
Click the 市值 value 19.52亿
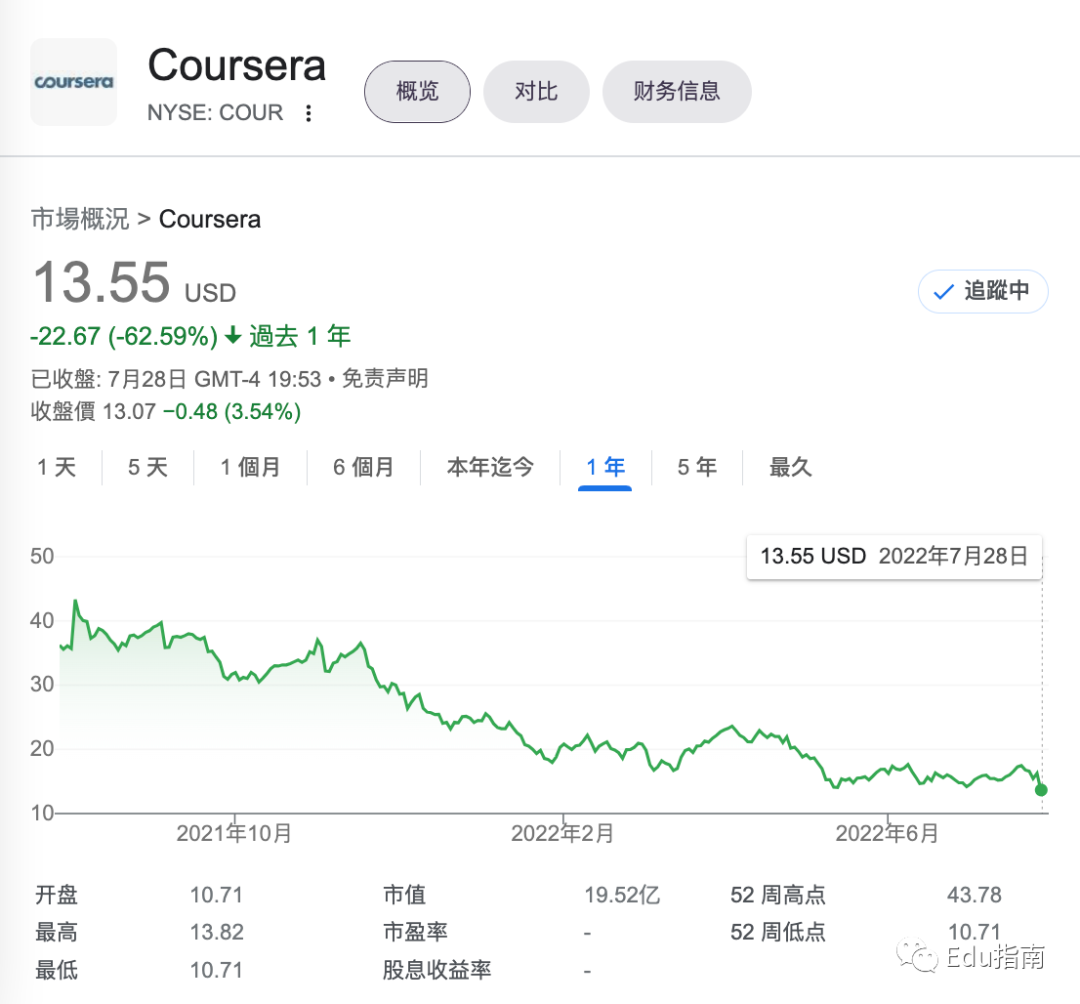[x=623, y=895]
